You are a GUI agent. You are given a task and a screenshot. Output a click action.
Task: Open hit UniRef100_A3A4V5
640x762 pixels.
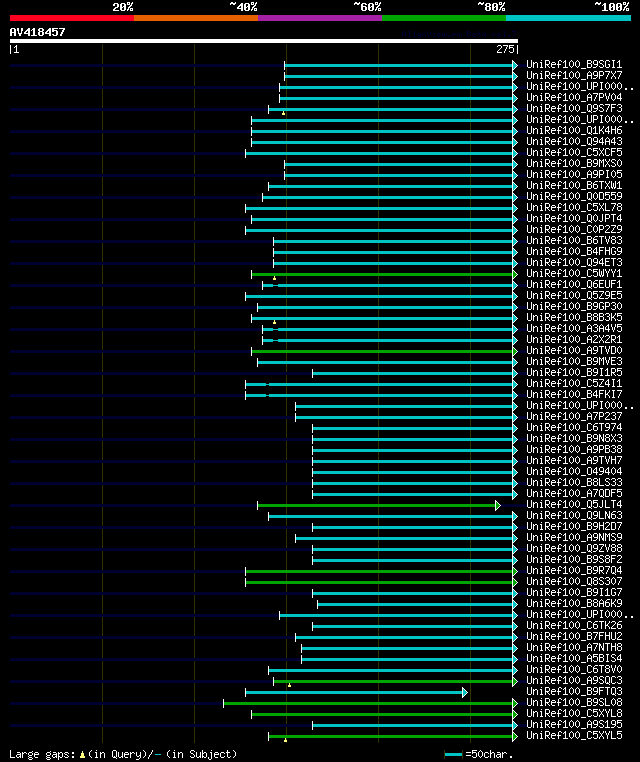click(x=574, y=329)
